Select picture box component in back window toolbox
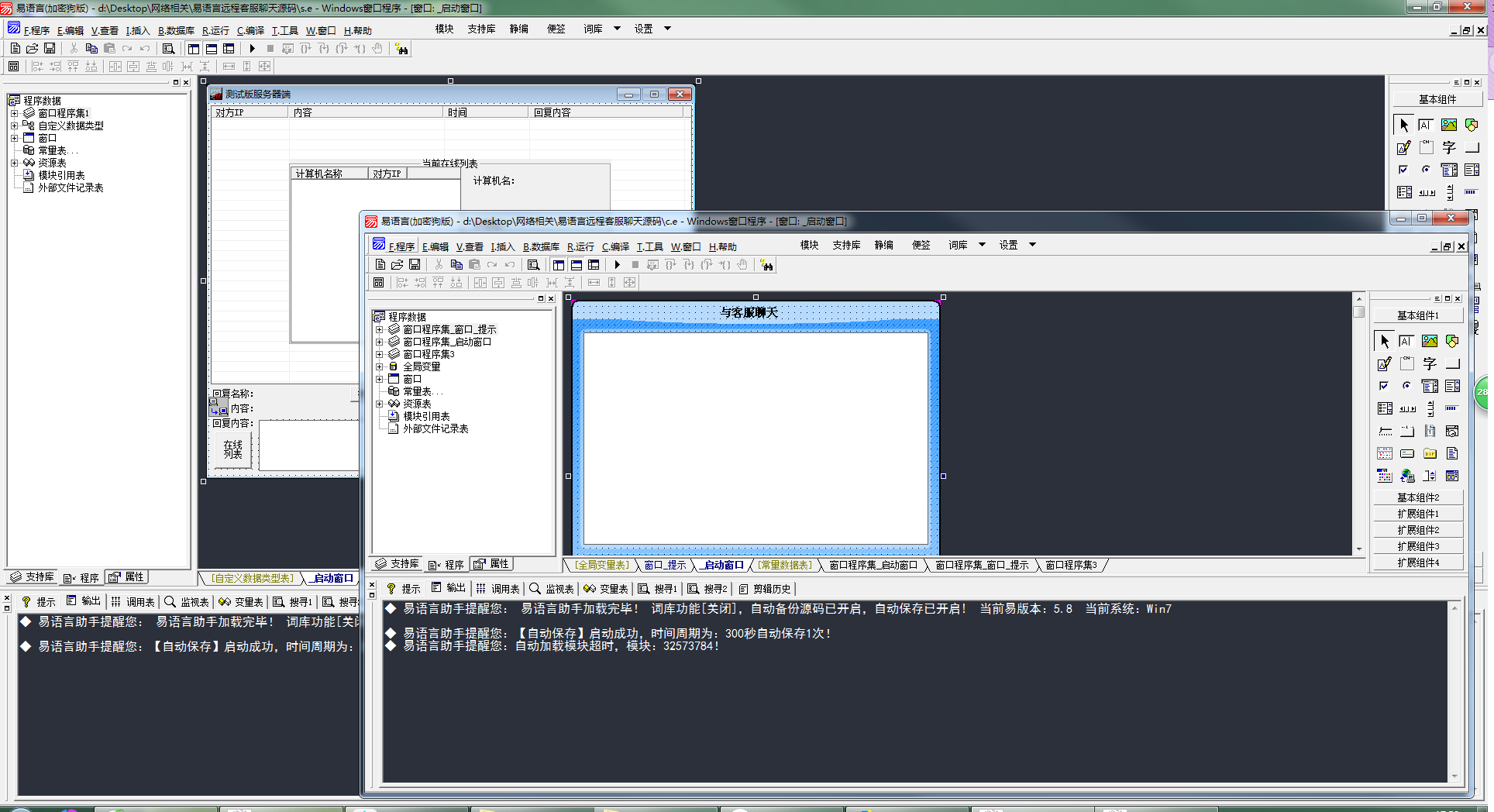 tap(1449, 125)
